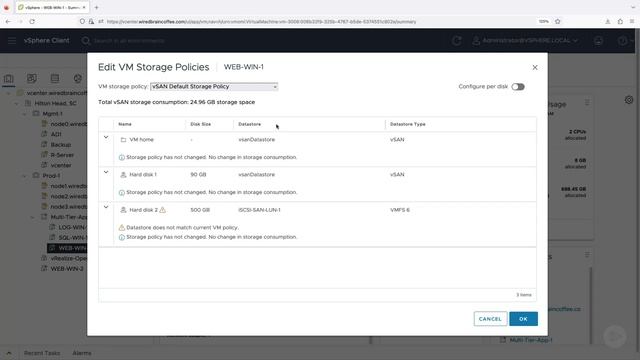Click the browser address bar URL

pyautogui.click(x=261, y=22)
